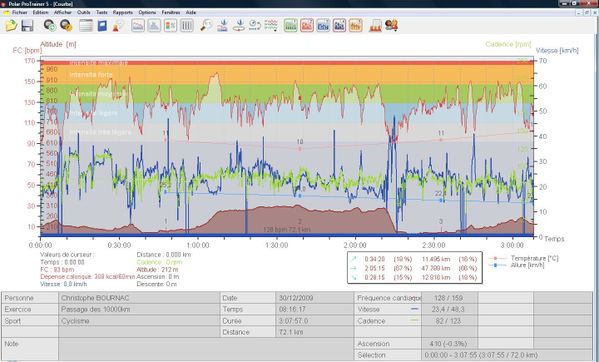The width and height of the screenshot is (599, 362).
Task: Click the Vitesse value '23,4 / 48,3'
Action: coord(448,309)
